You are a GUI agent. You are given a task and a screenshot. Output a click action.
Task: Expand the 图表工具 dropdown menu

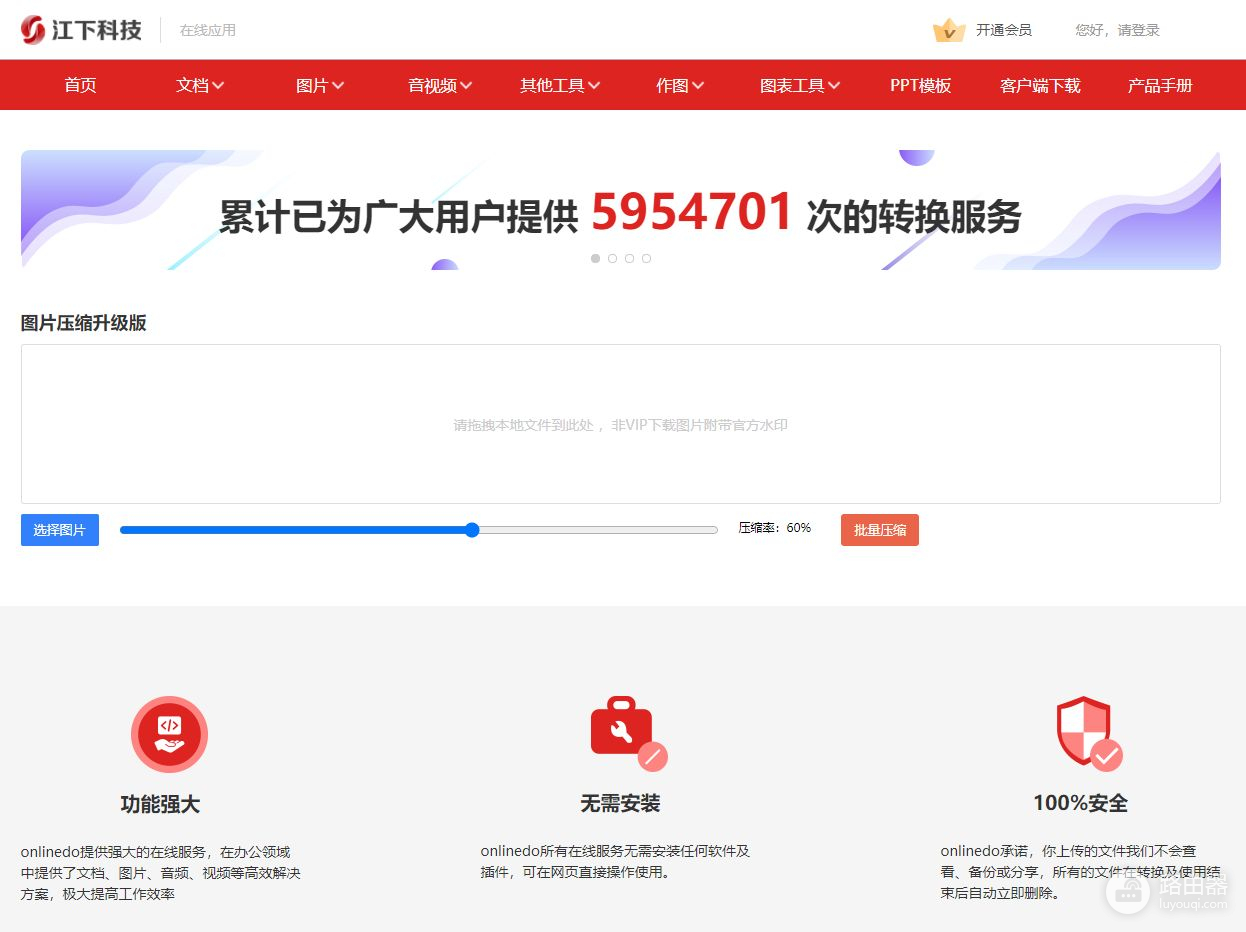click(800, 85)
